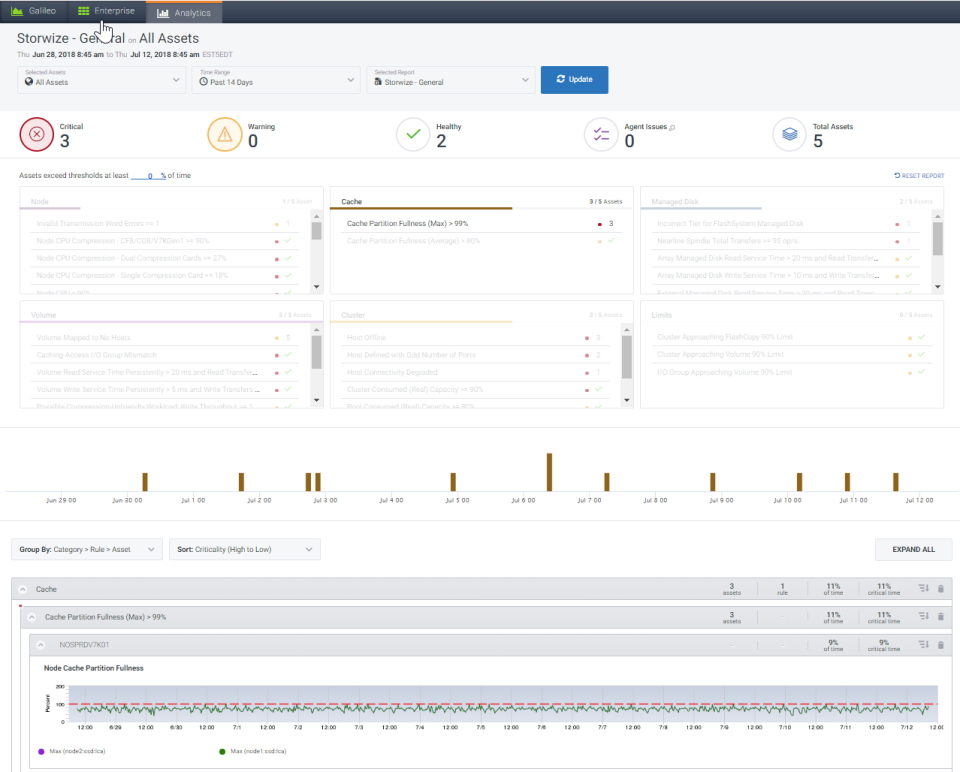
Task: Open the Group By dropdown
Action: [87, 549]
